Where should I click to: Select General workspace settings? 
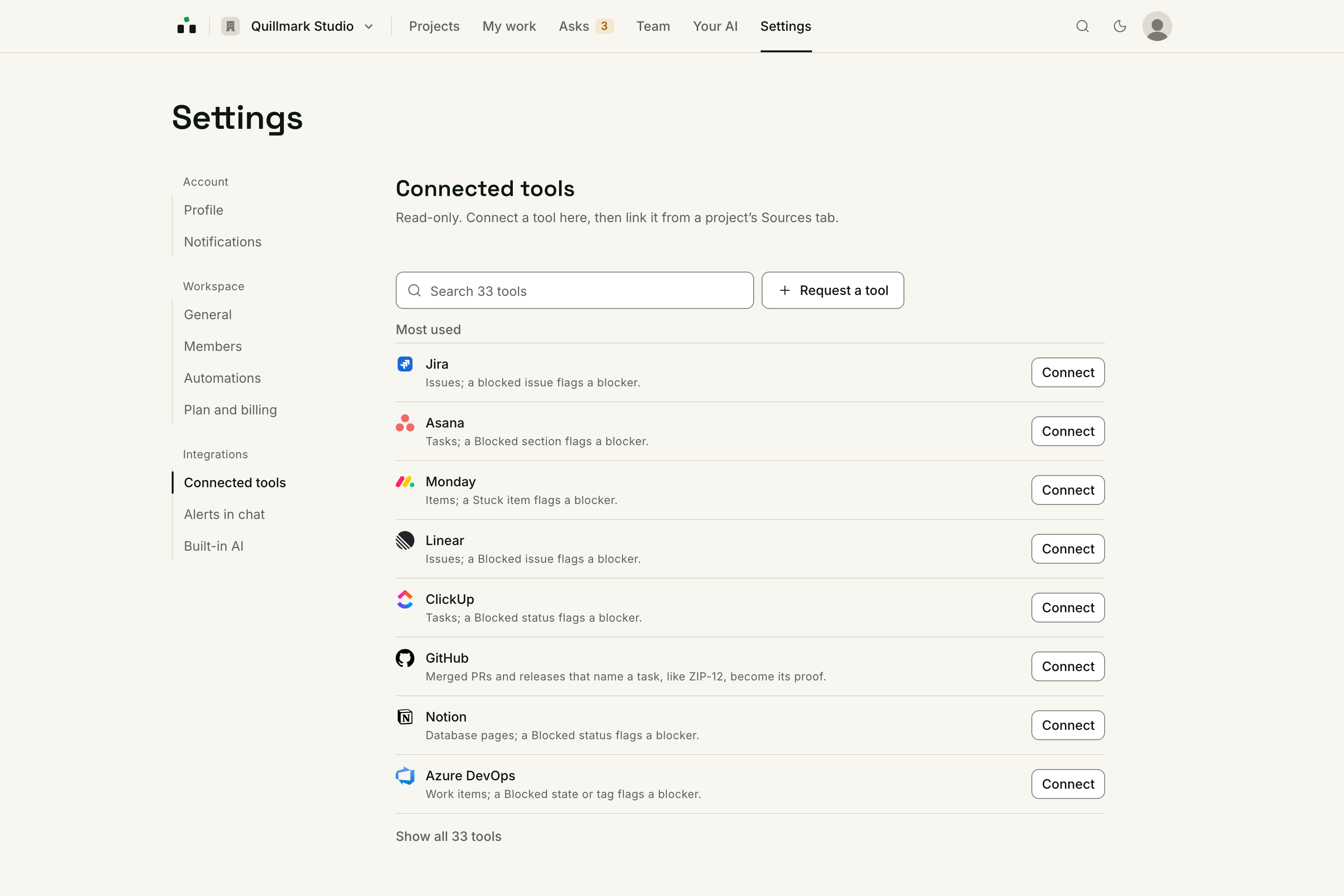[x=207, y=315]
